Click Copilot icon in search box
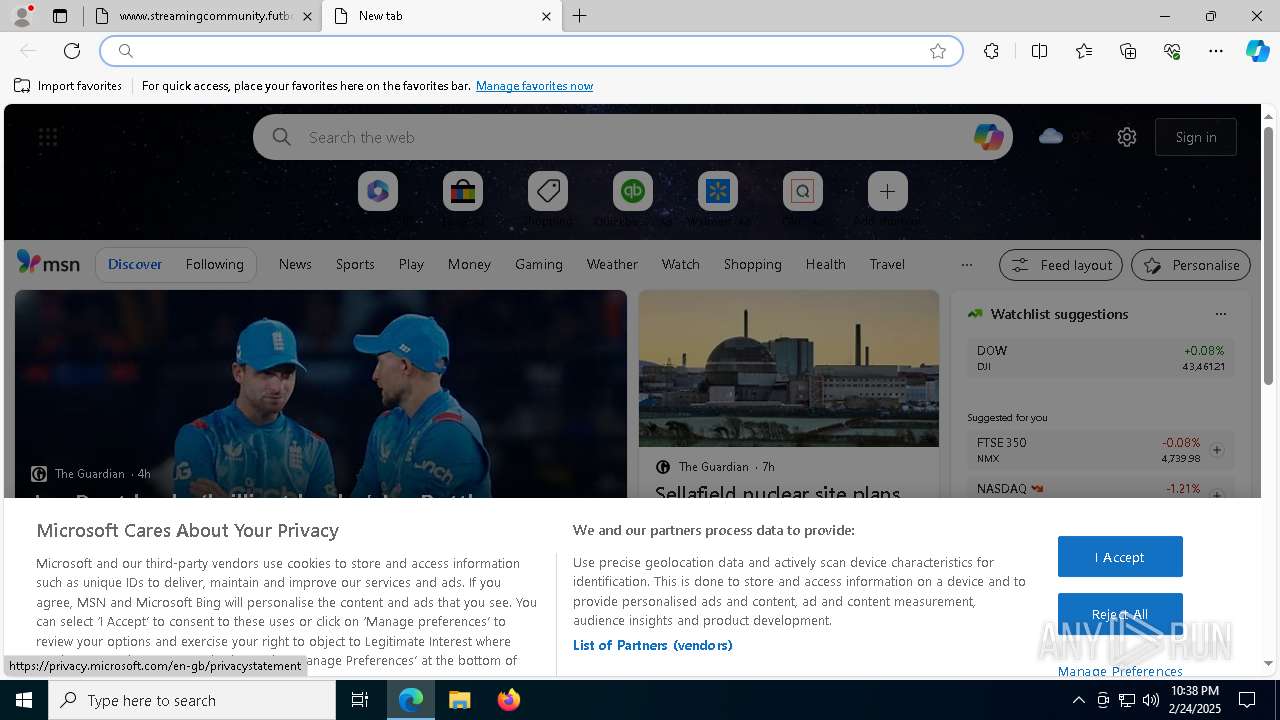1280x720 pixels. pos(988,137)
